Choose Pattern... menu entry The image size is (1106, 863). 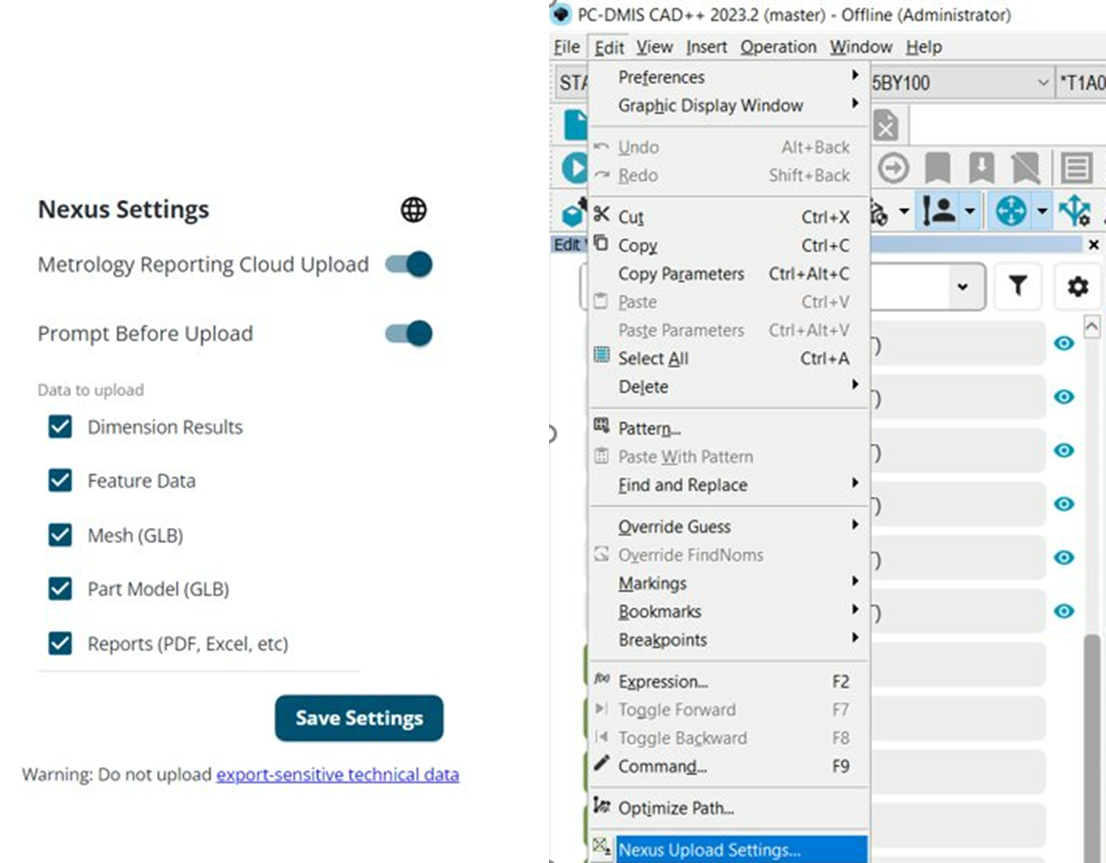[x=728, y=428]
